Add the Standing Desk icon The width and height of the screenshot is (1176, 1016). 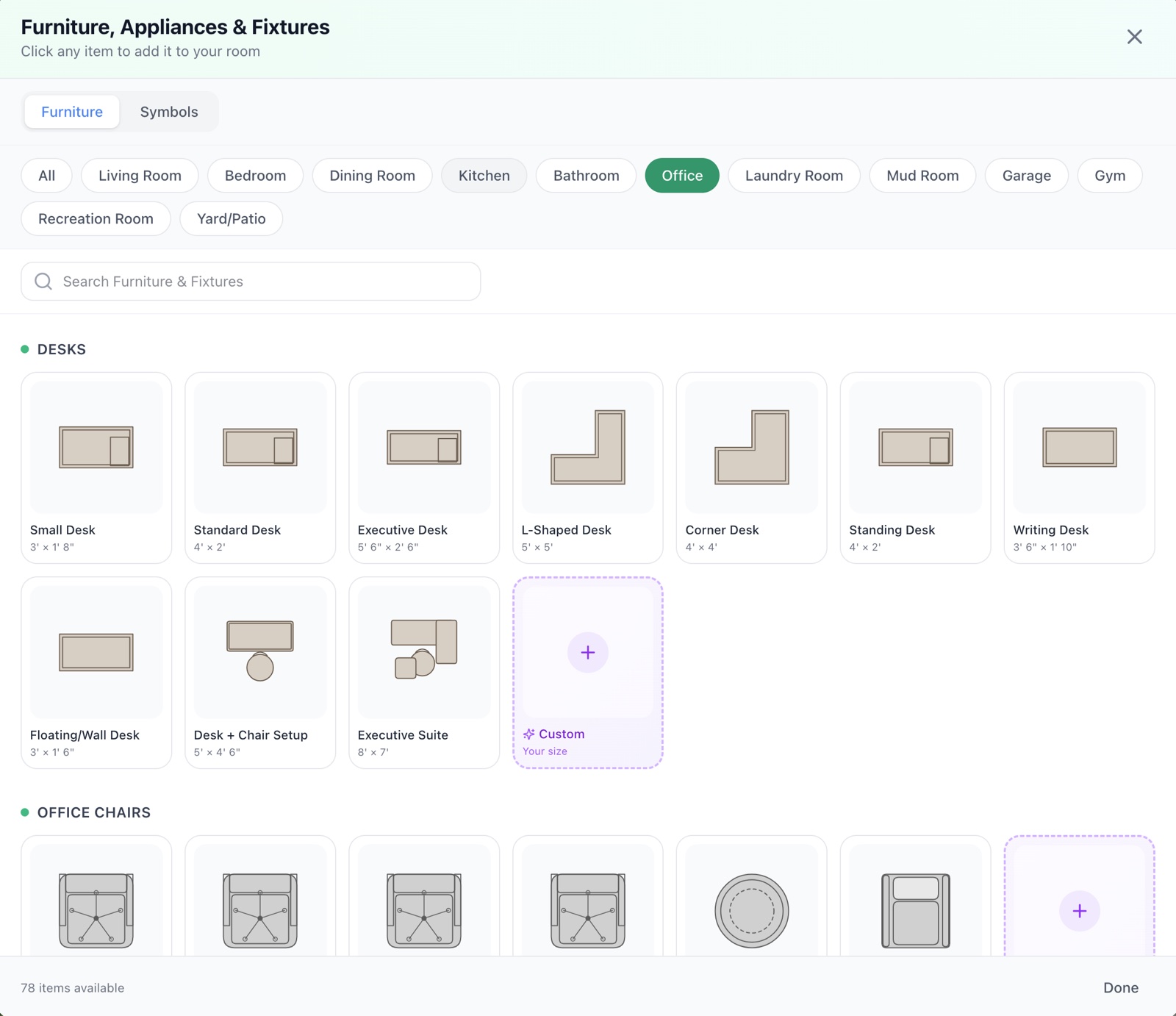(916, 447)
